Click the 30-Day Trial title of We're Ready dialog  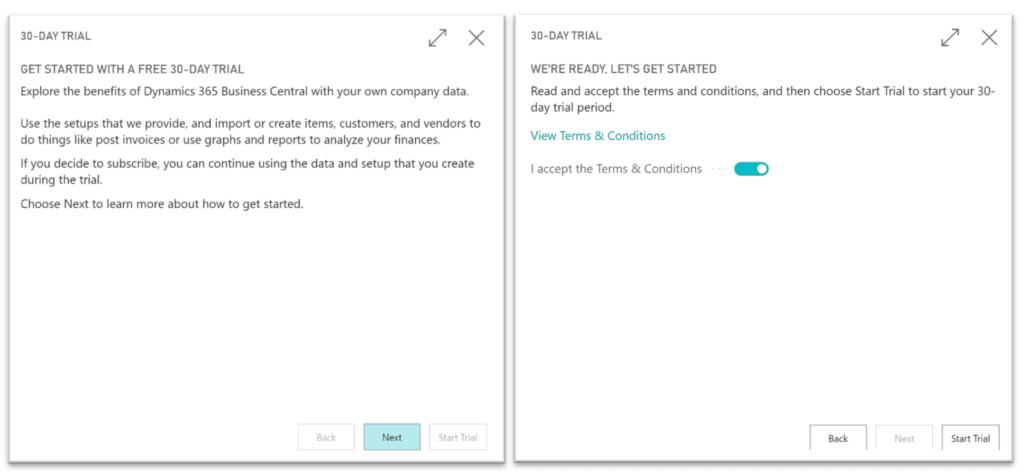(566, 37)
